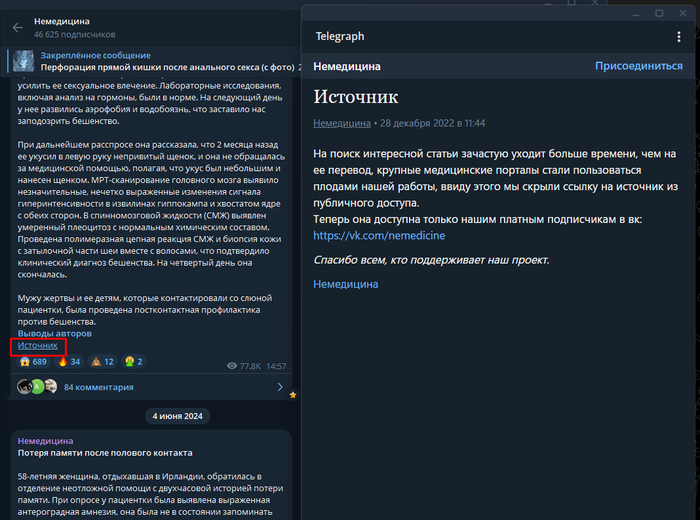Click the screaming face reaction with 689
Viewport: 700px width, 520px height.
(33, 362)
